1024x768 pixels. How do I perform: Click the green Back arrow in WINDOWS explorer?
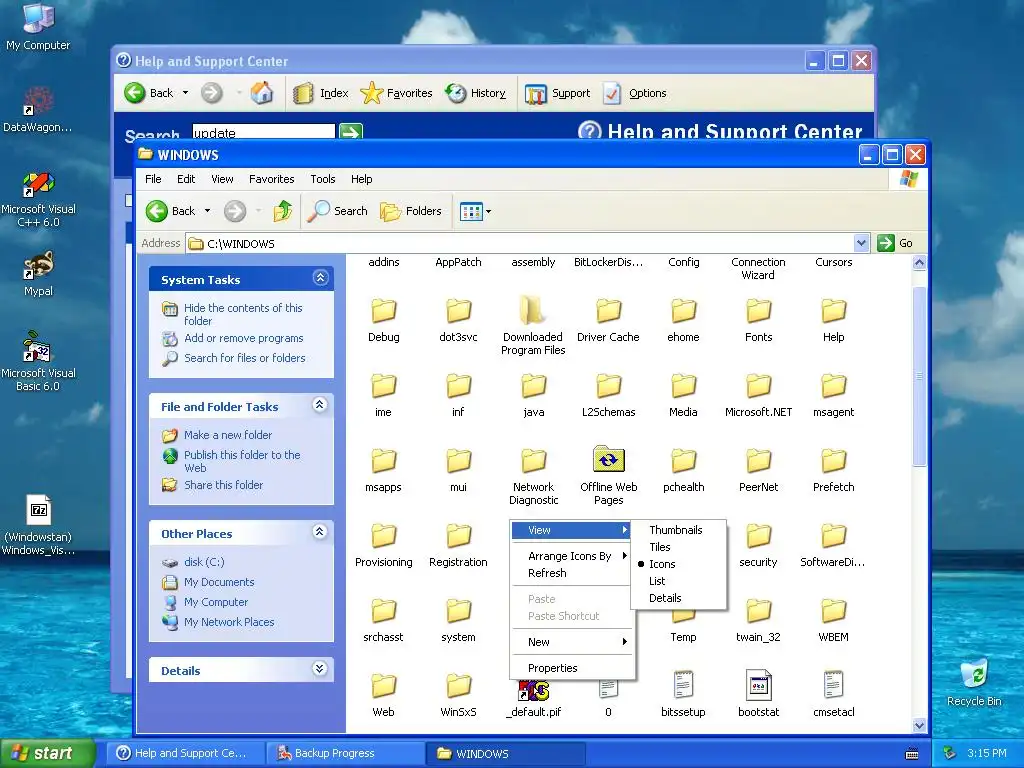(157, 211)
